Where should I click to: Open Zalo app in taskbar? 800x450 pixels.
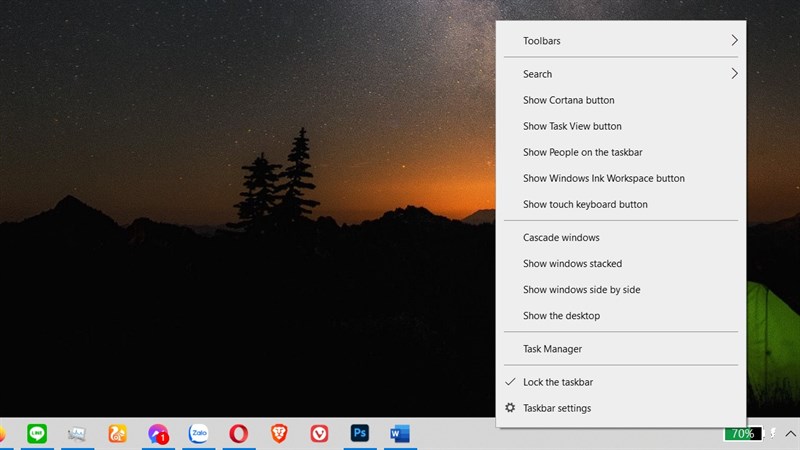(198, 433)
